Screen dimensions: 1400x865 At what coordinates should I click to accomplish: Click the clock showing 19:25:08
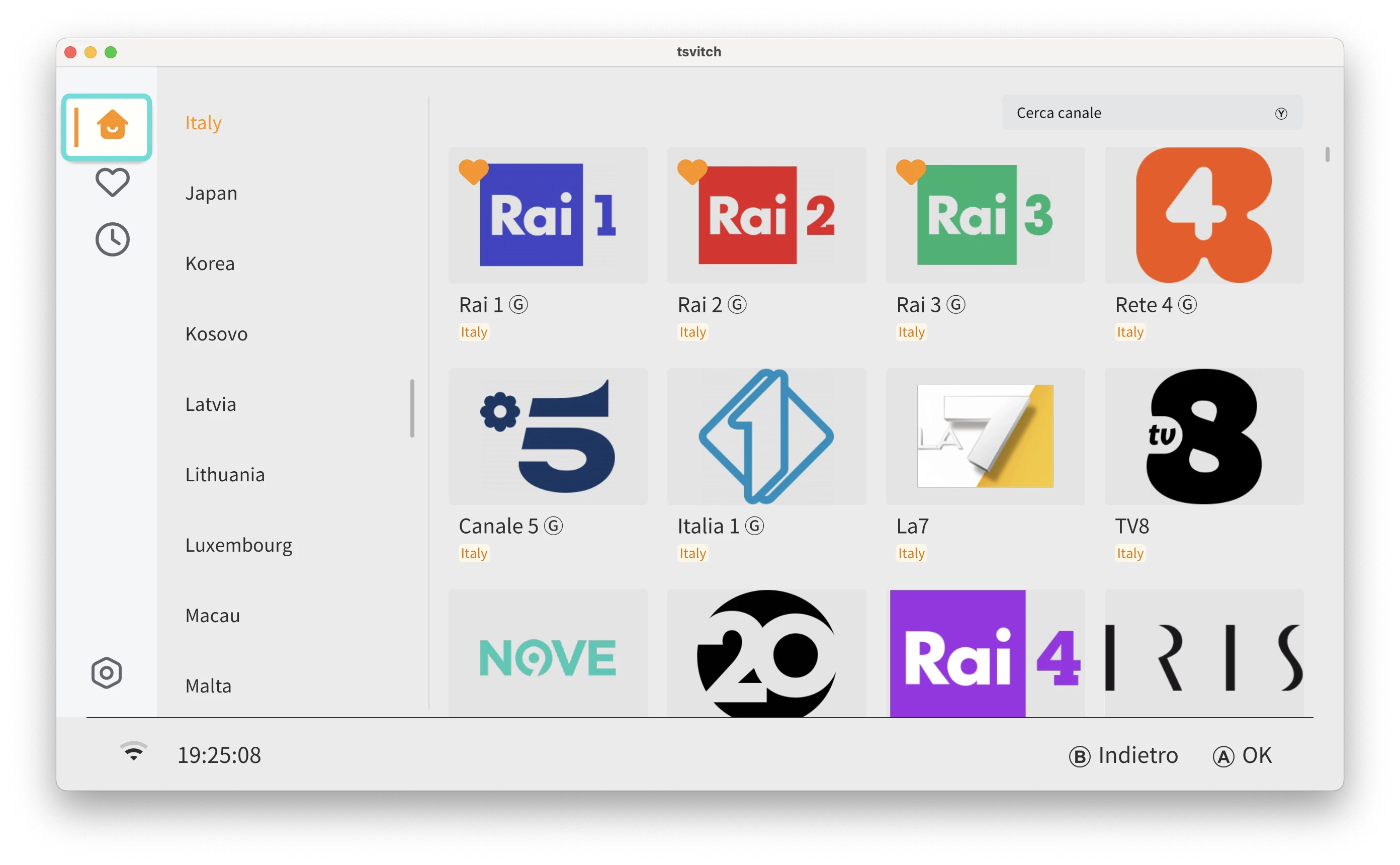pyautogui.click(x=219, y=755)
